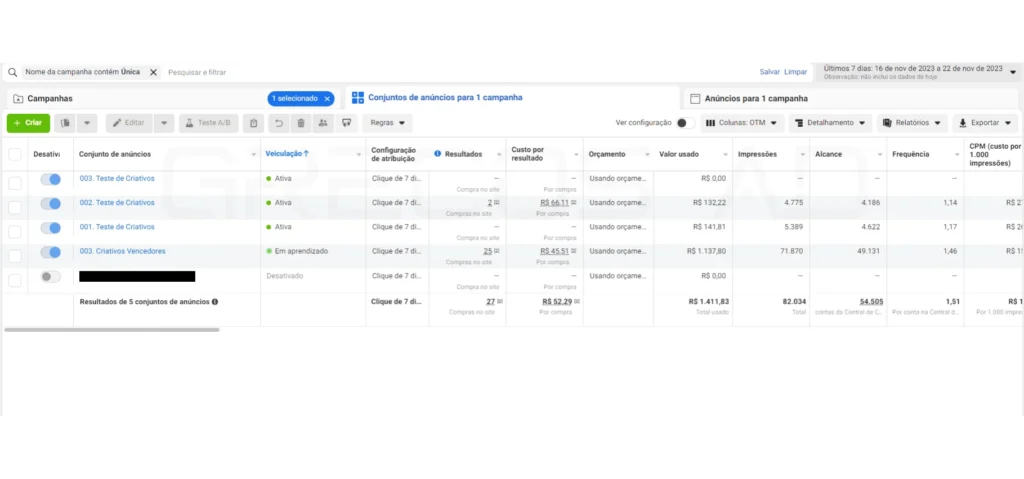Click the info icon beside Resultados header
The height and width of the screenshot is (479, 1024).
(437, 154)
